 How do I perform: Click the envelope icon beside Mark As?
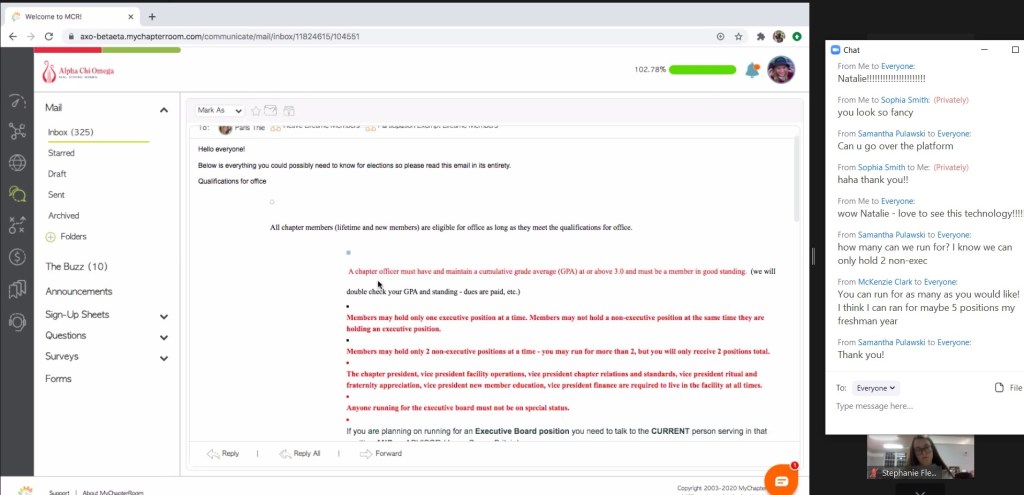270,110
